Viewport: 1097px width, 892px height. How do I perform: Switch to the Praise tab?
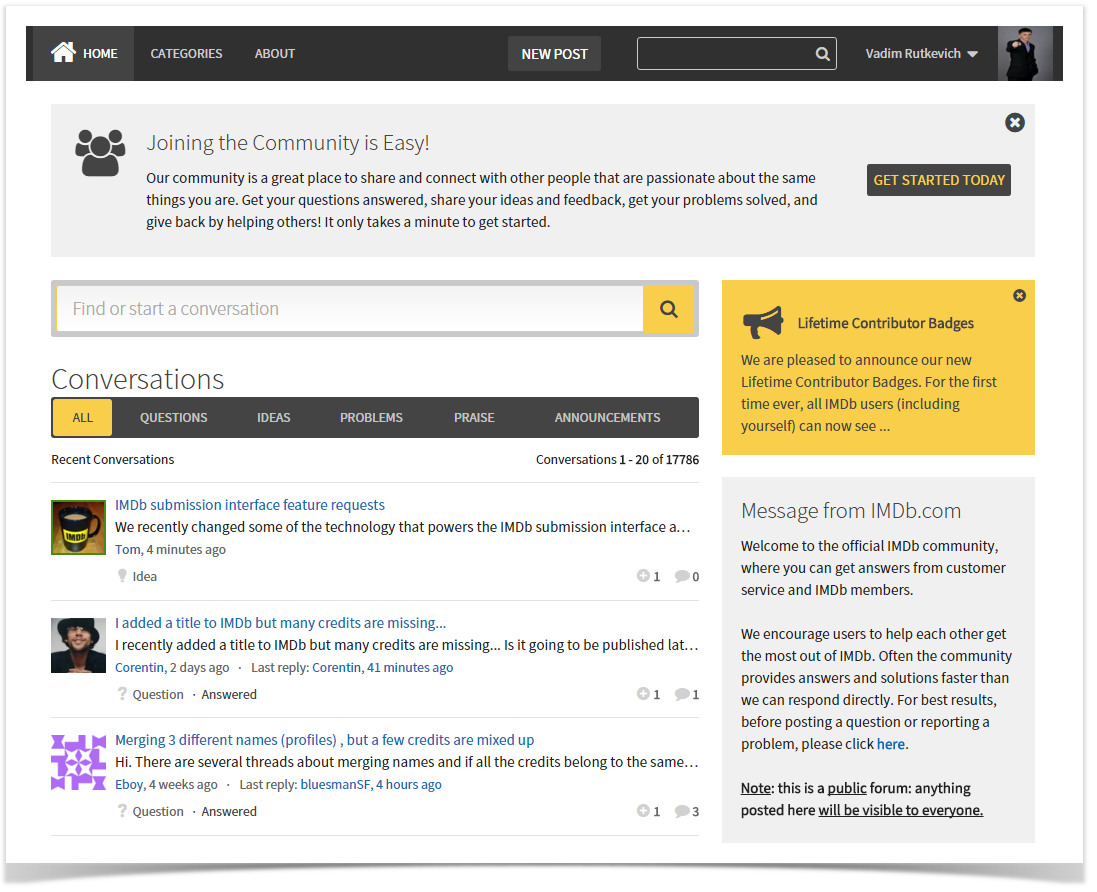pos(474,418)
